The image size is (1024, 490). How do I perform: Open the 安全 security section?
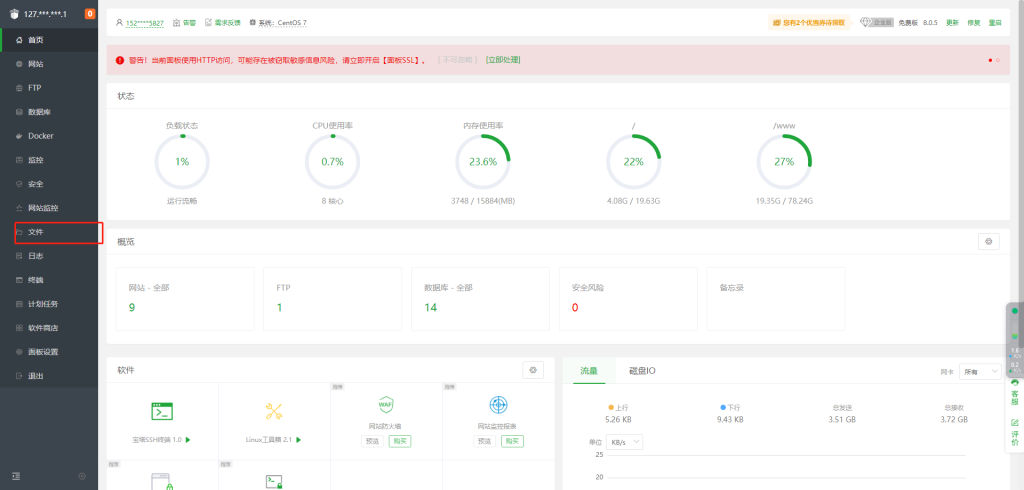coord(49,184)
